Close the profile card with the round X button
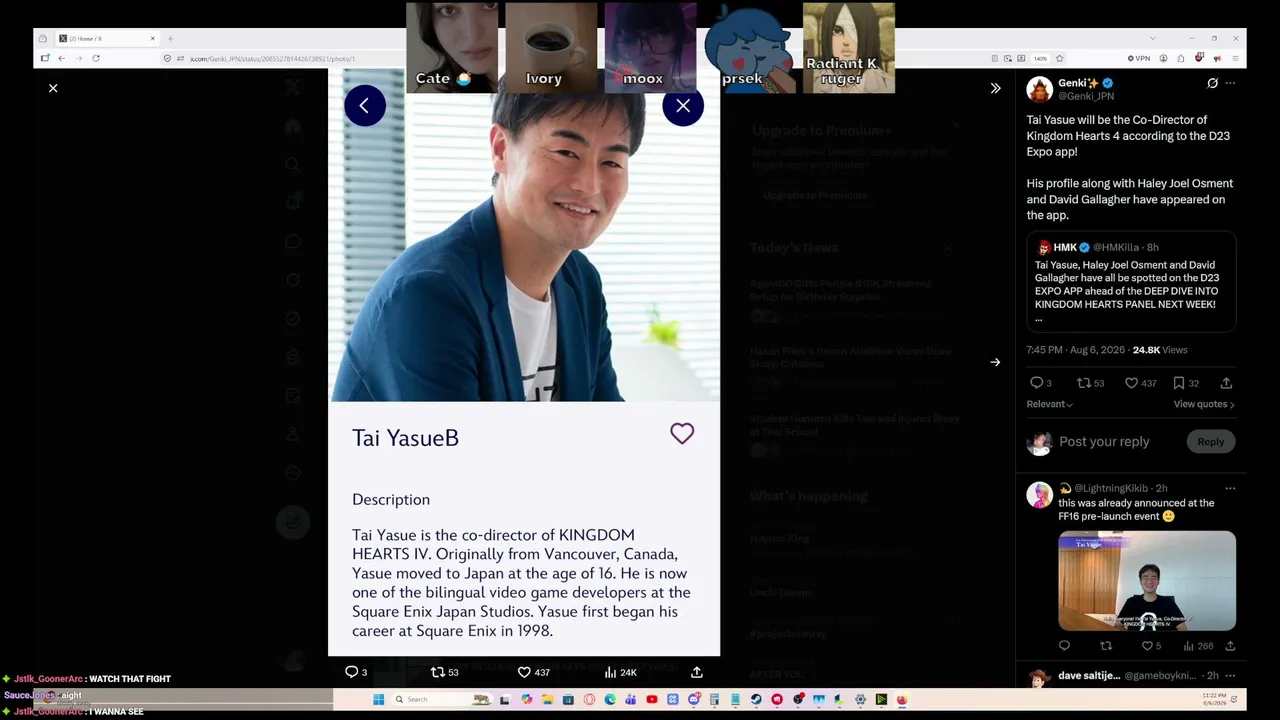 (683, 106)
